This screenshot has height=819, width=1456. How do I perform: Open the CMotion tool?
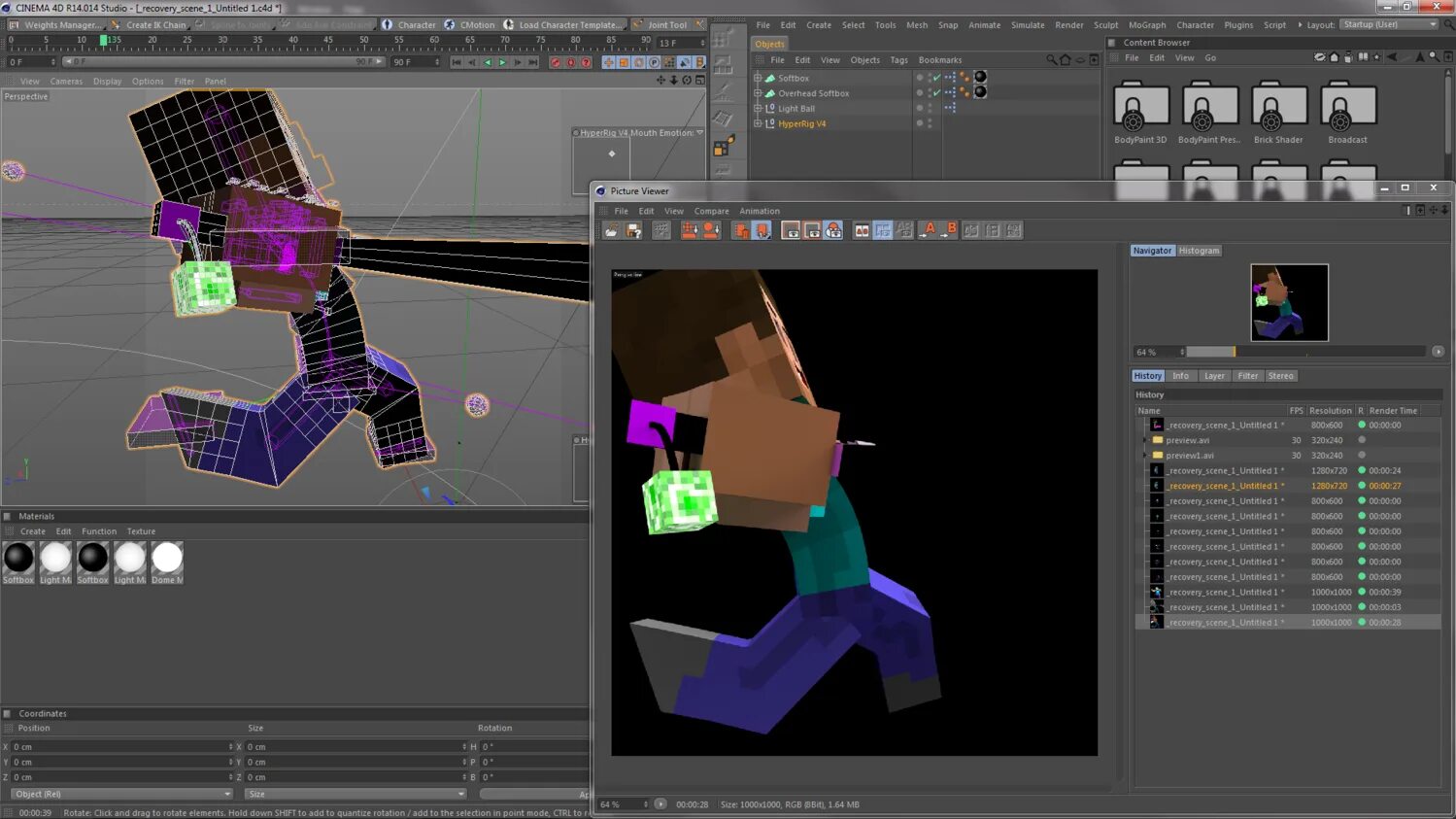[470, 24]
